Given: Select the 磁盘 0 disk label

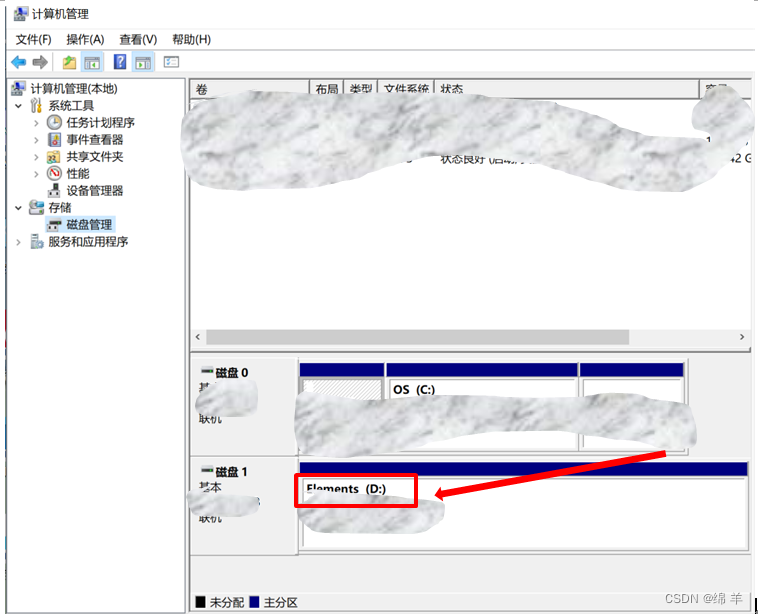Looking at the screenshot, I should tap(232, 373).
